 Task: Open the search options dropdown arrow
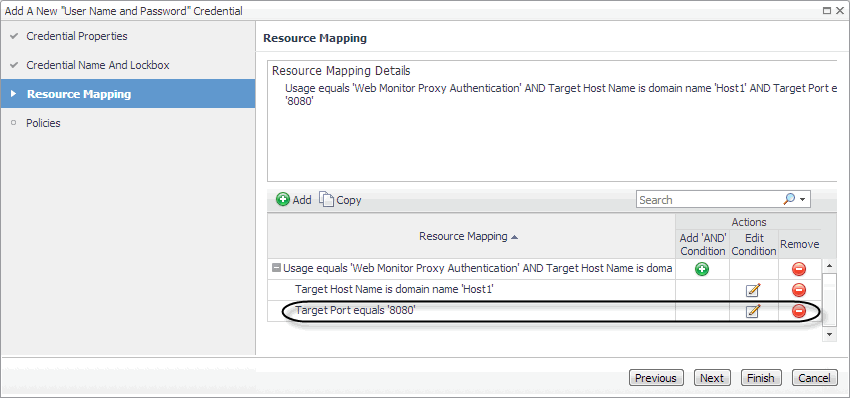pyautogui.click(x=802, y=200)
